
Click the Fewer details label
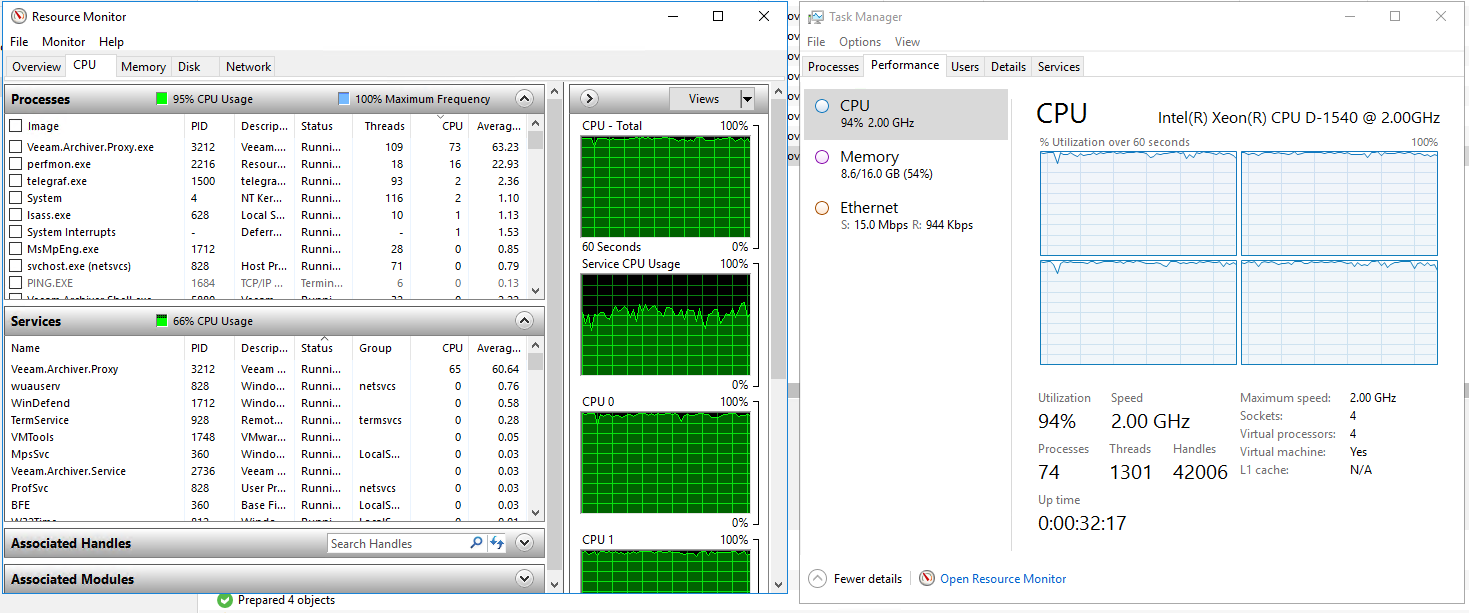(x=868, y=579)
